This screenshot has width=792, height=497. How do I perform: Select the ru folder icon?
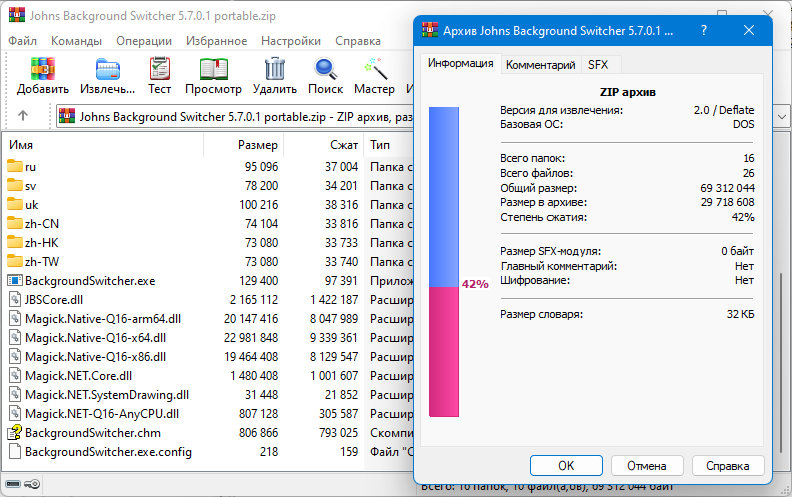point(15,166)
